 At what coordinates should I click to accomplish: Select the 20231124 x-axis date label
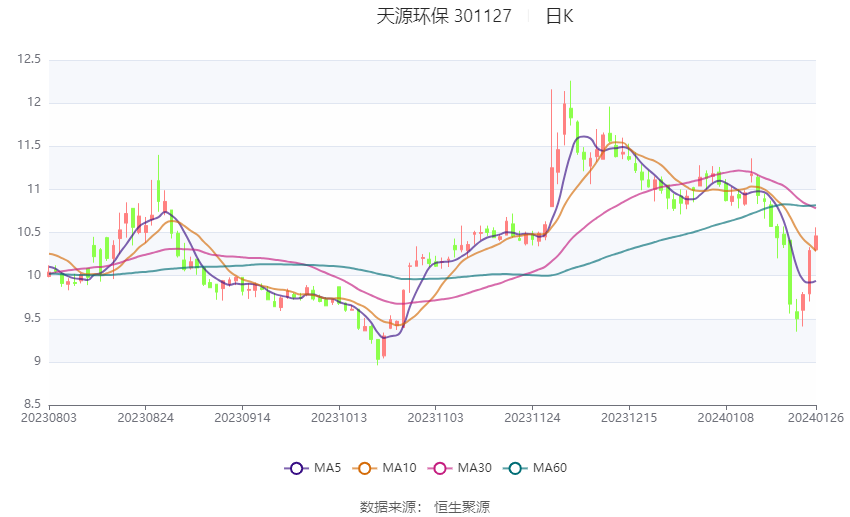coord(532,418)
